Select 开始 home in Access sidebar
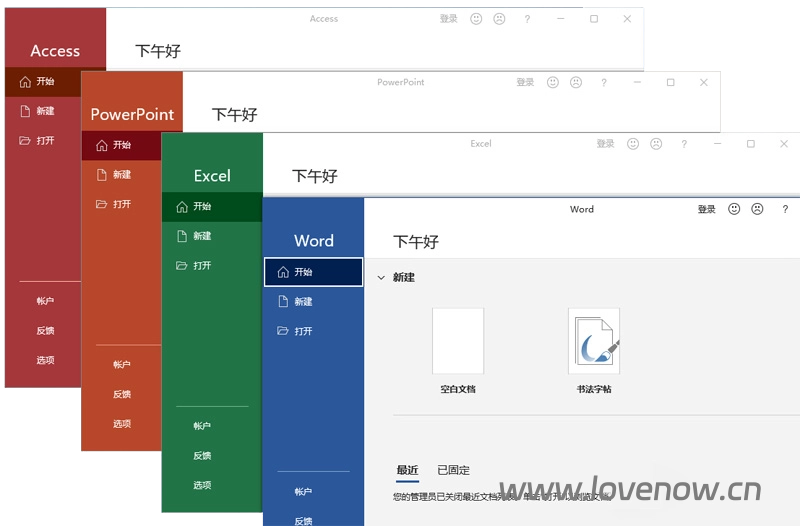Viewport: 800px width, 526px height. point(43,82)
